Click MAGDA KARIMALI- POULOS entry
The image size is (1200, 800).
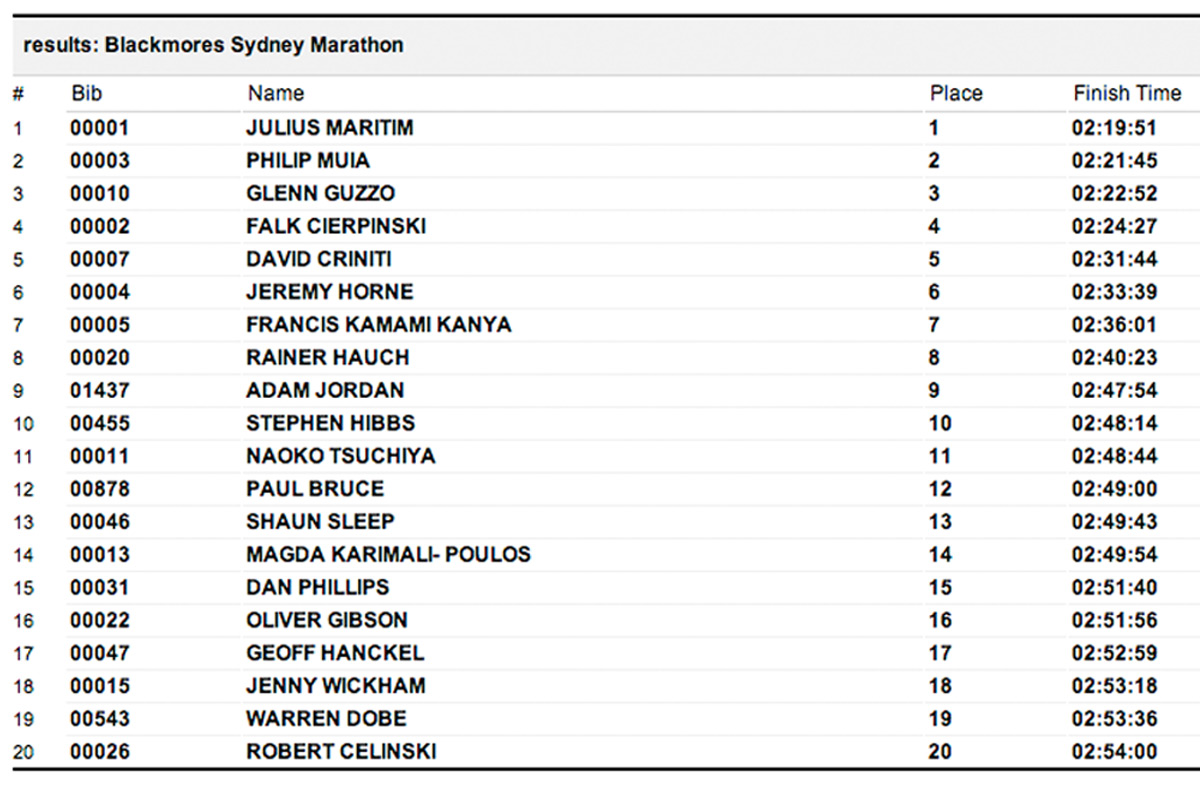(388, 555)
